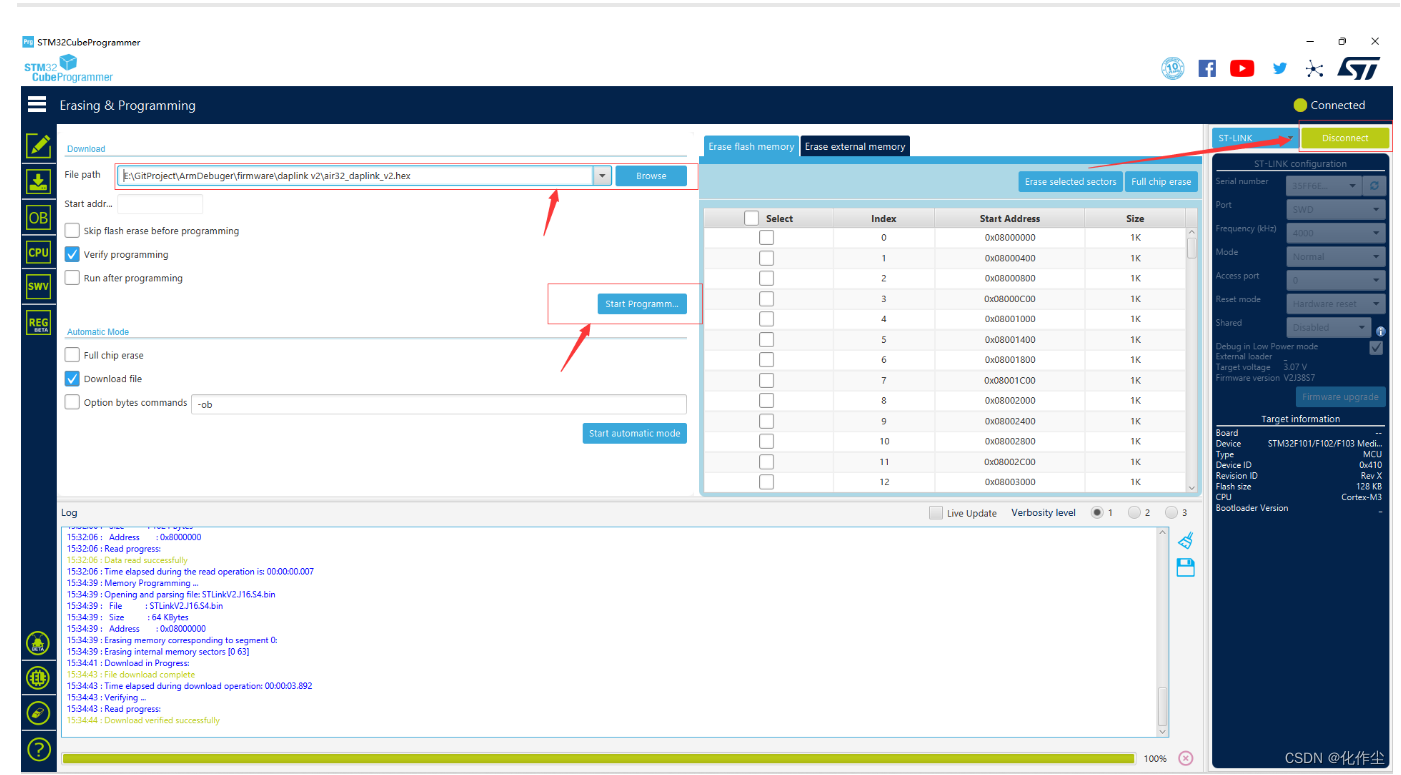Viewport: 1401px width, 775px height.
Task: Enable Full chip erase in Automatic Mode
Action: pyautogui.click(x=72, y=354)
